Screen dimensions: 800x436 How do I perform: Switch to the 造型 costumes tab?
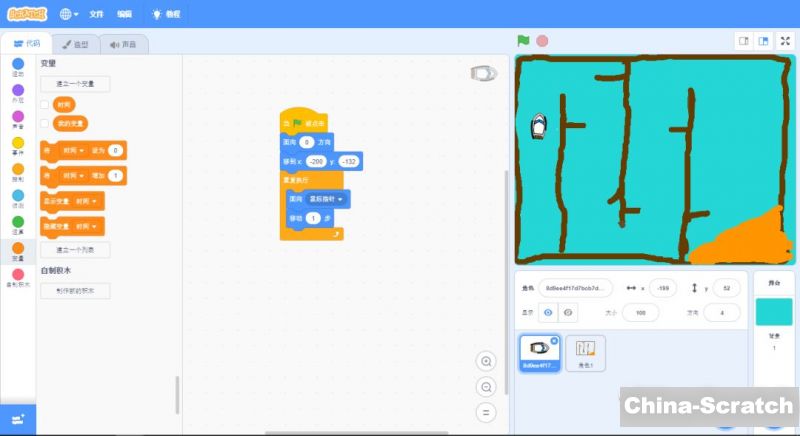(75, 44)
